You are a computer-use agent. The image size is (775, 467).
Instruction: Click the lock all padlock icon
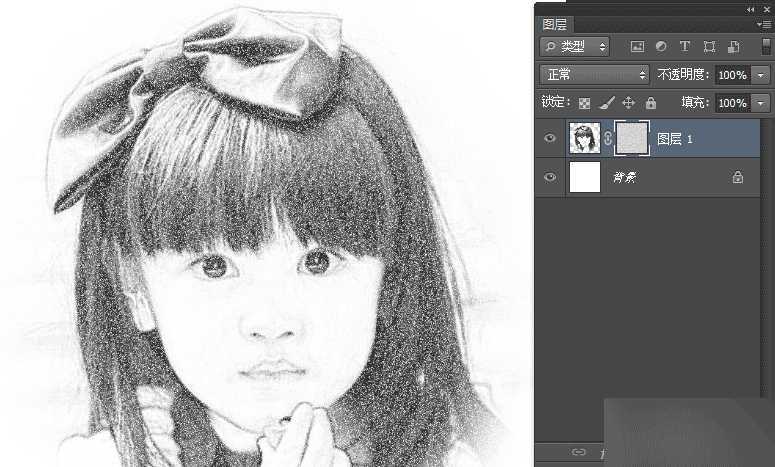pyautogui.click(x=651, y=103)
